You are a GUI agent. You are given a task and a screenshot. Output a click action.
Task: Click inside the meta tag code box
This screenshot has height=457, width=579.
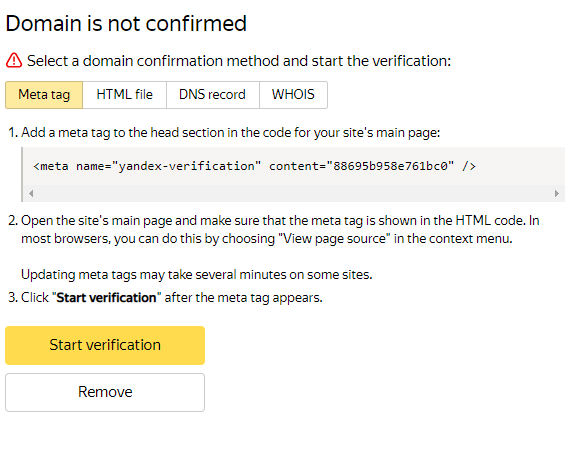tap(294, 166)
